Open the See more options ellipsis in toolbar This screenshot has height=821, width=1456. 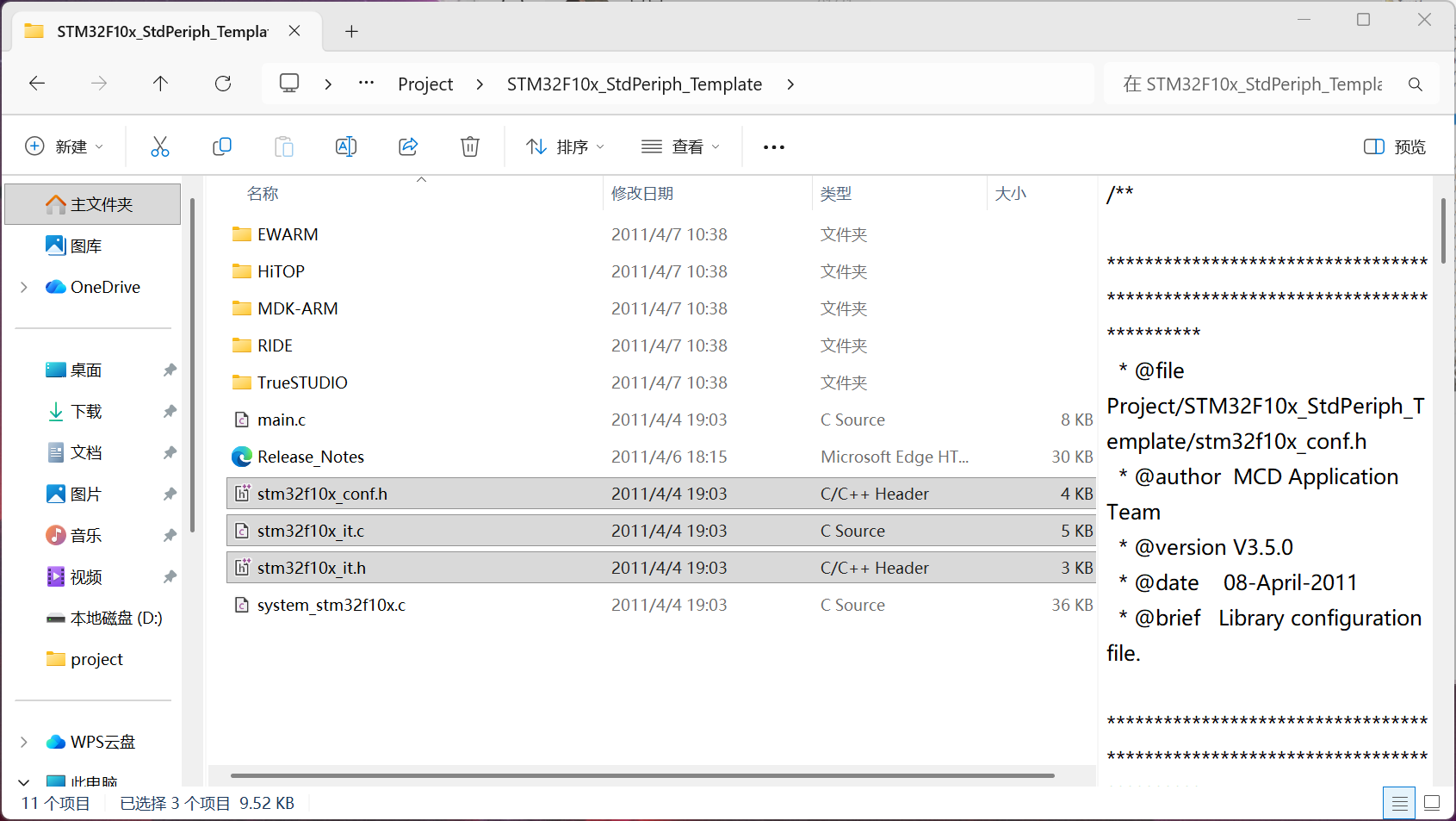774,147
